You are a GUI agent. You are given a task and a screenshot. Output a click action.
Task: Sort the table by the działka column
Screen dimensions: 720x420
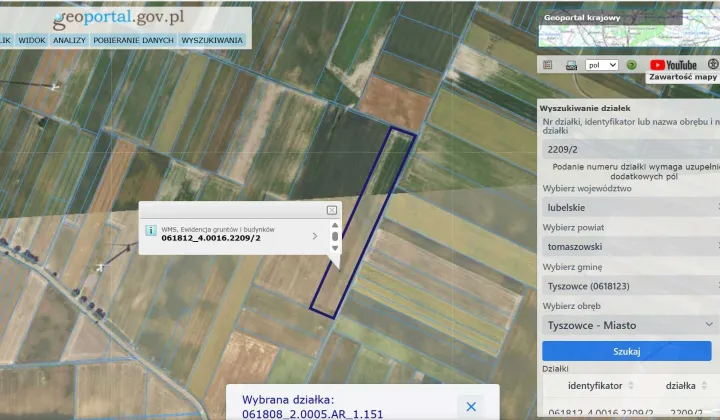686,386
